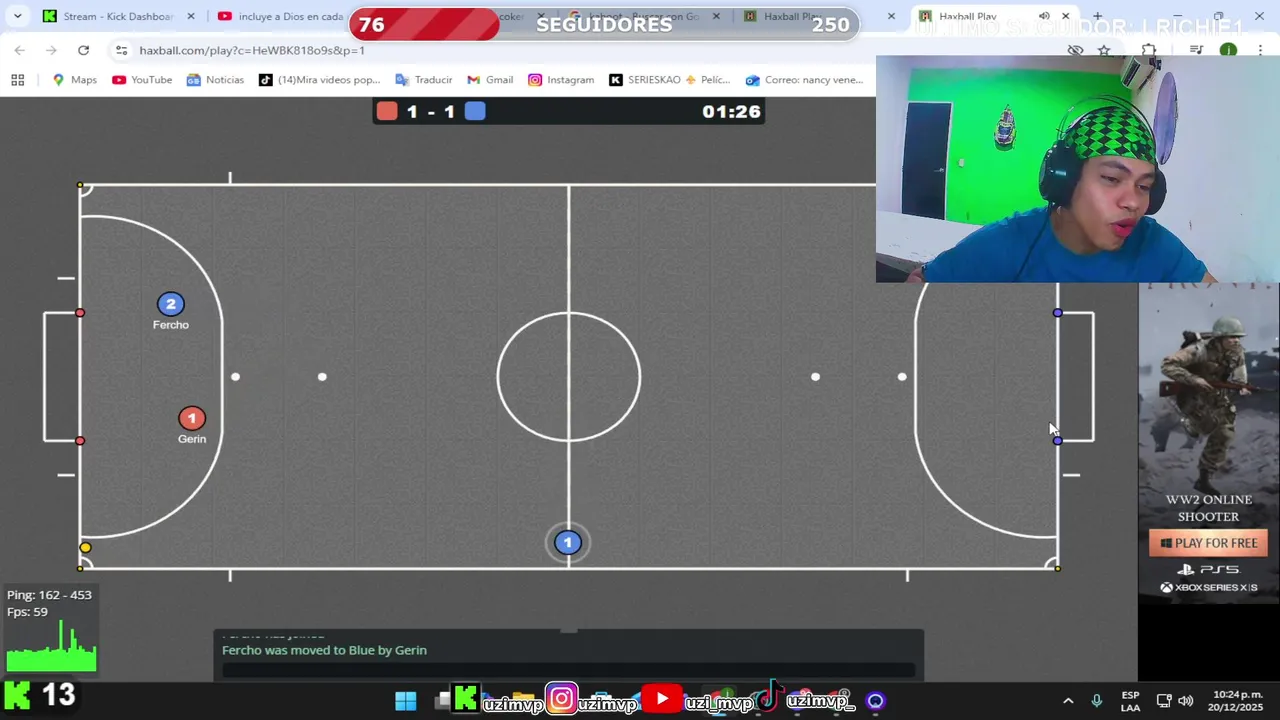
Task: Open the purple circle app in the taskbar
Action: pos(875,701)
